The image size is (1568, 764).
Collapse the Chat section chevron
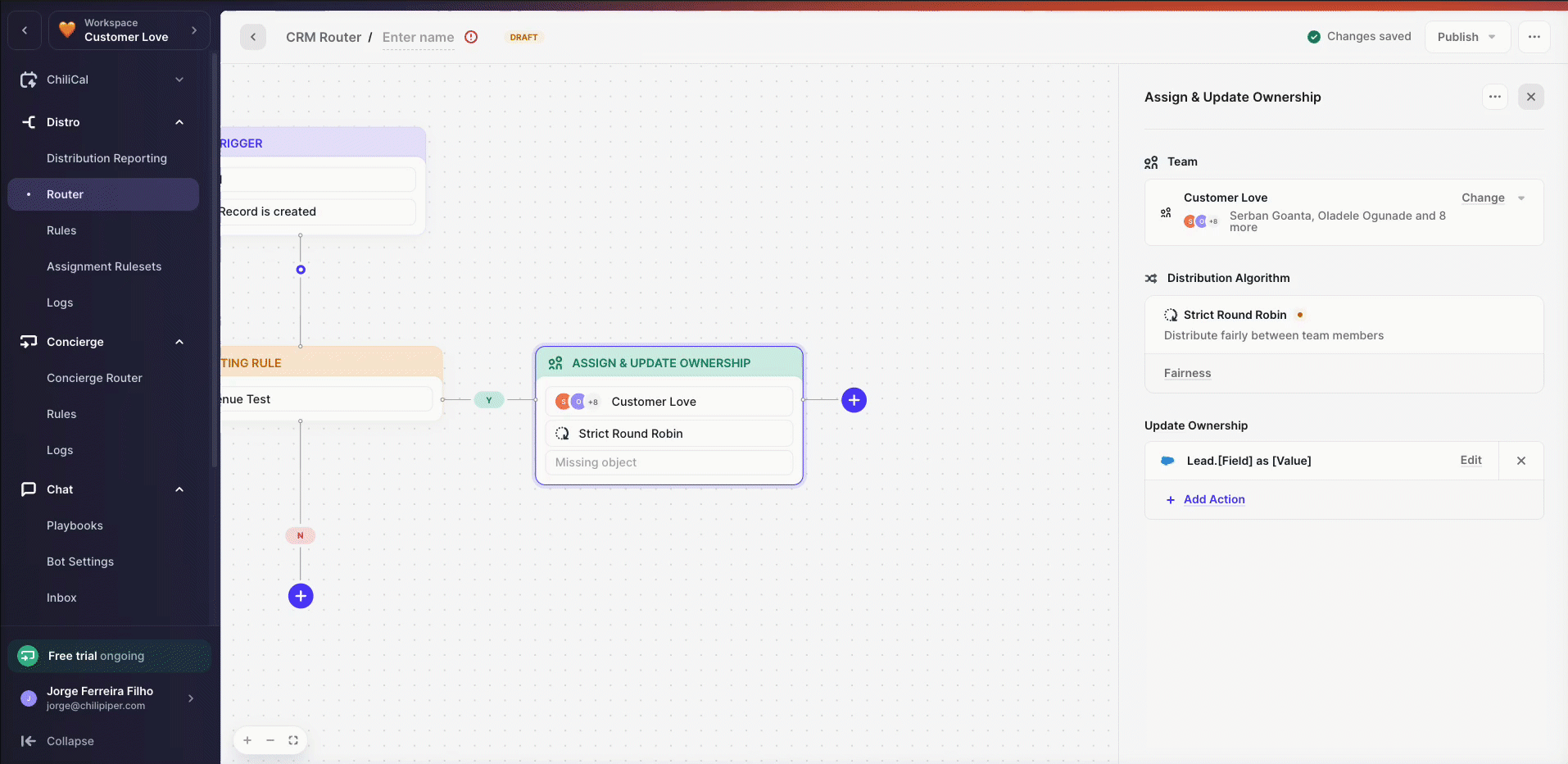point(179,489)
